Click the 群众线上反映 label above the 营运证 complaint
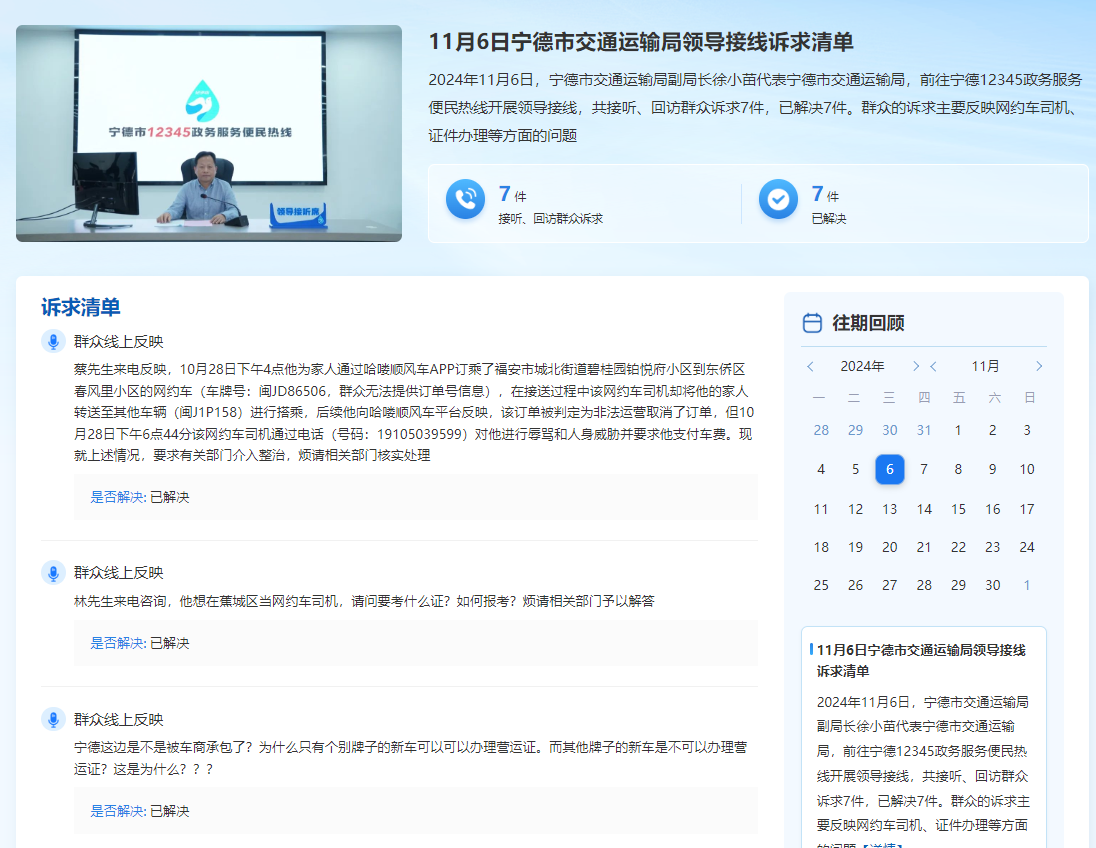 point(119,719)
